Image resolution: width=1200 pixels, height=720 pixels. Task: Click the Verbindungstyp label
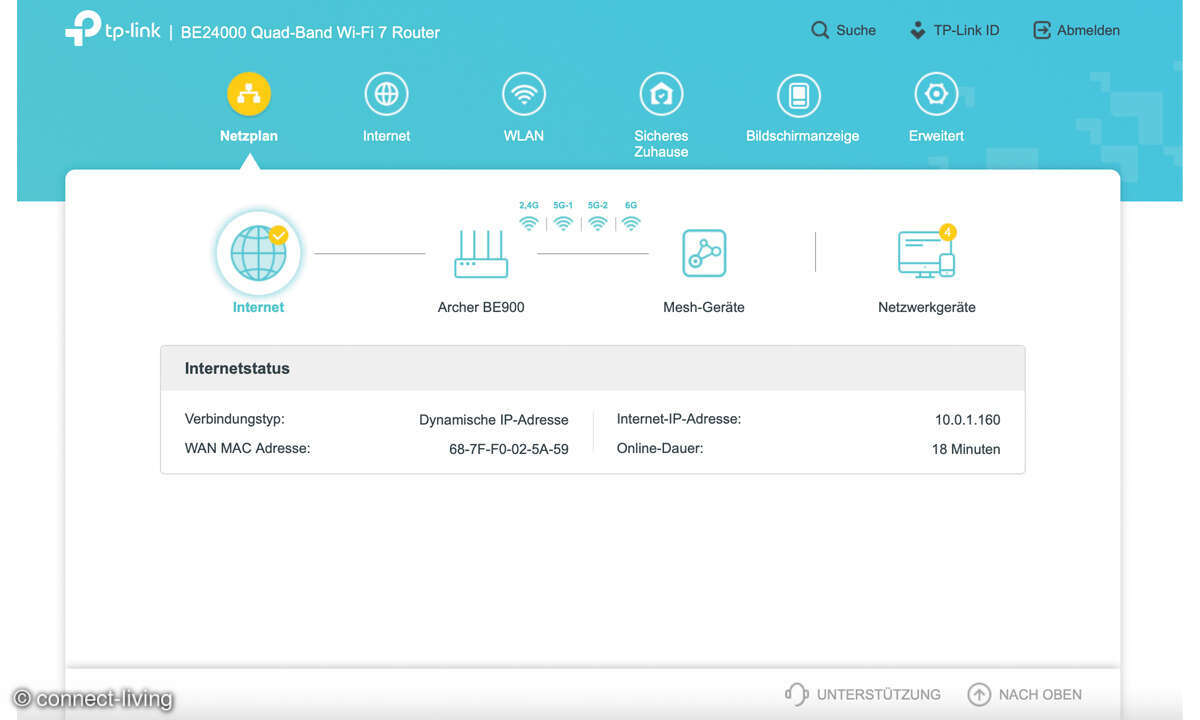[235, 419]
